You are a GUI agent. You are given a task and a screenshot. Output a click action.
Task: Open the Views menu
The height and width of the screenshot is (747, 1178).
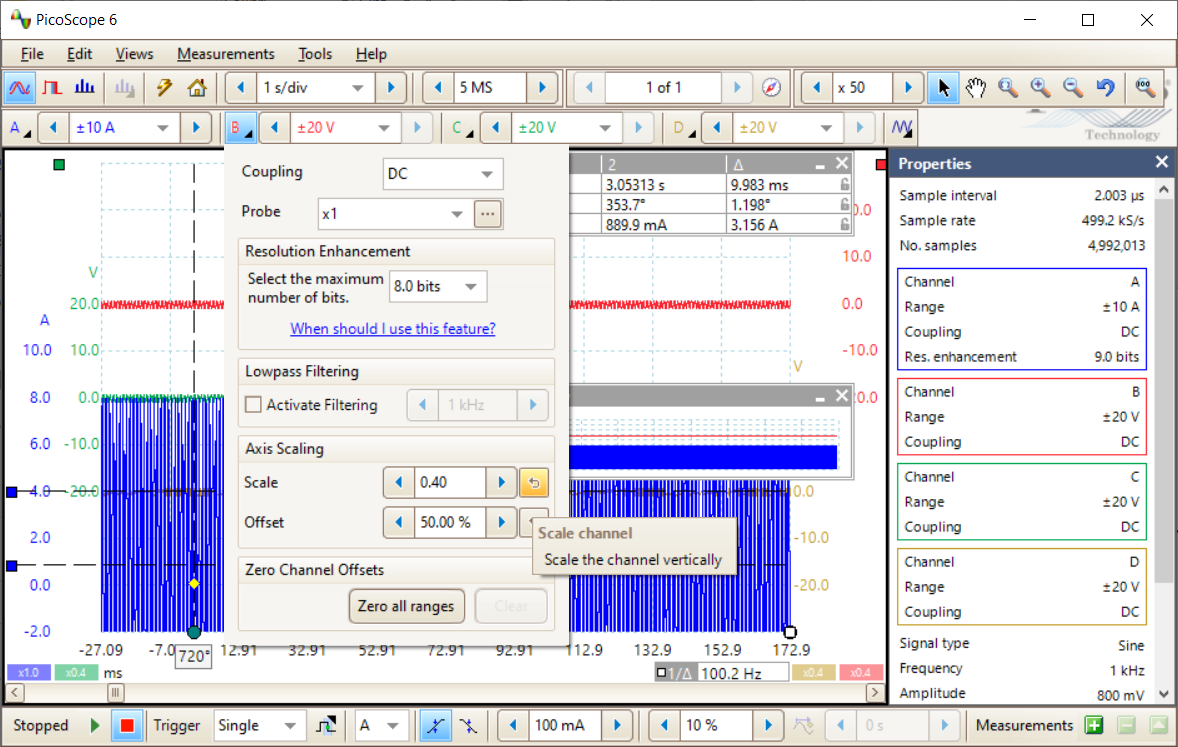(x=134, y=54)
